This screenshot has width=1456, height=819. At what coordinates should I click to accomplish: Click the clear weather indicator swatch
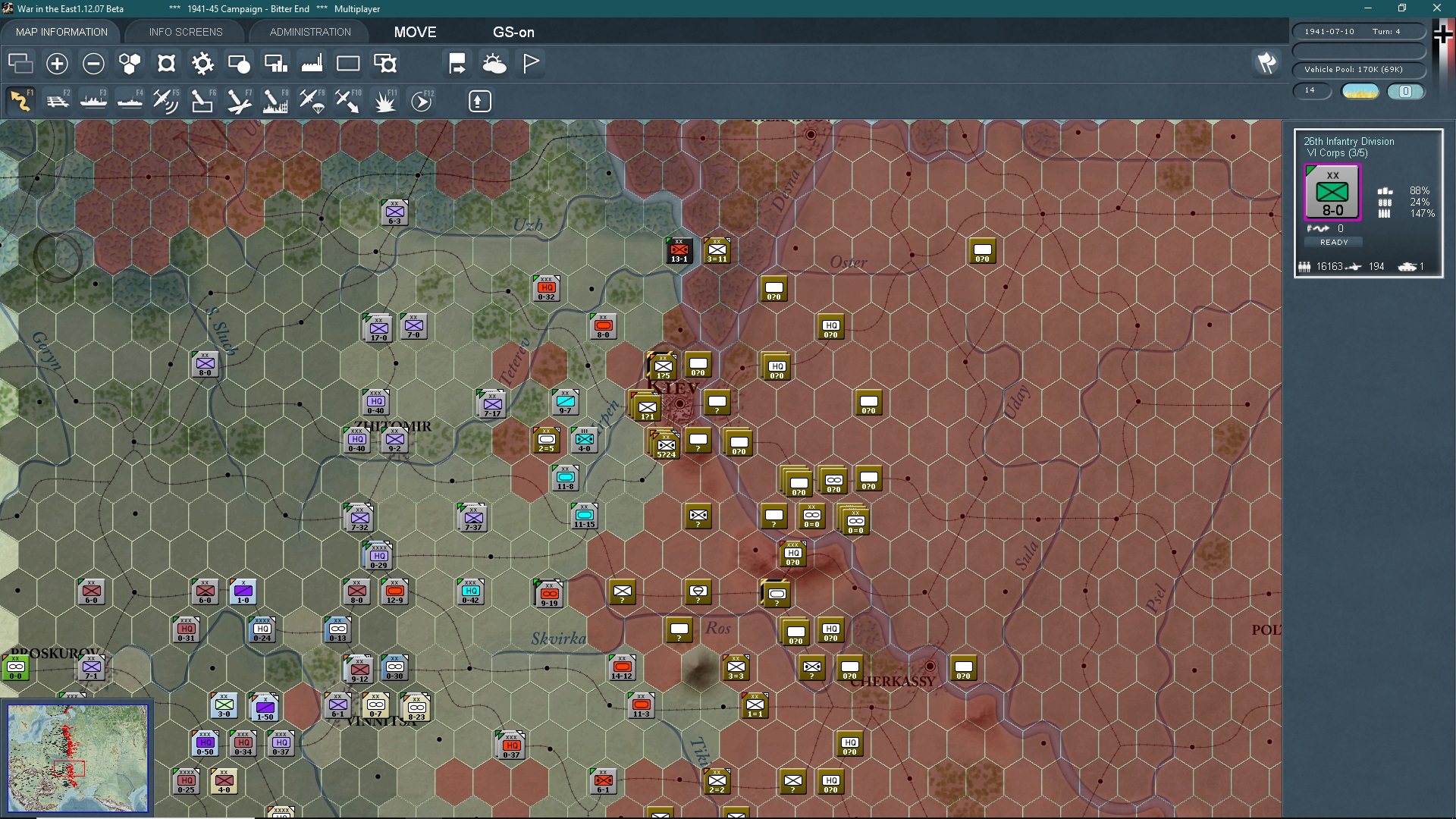point(1360,92)
